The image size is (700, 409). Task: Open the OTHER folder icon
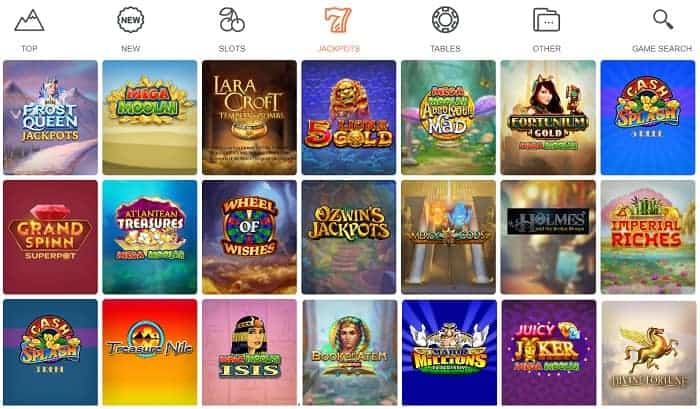pyautogui.click(x=546, y=20)
